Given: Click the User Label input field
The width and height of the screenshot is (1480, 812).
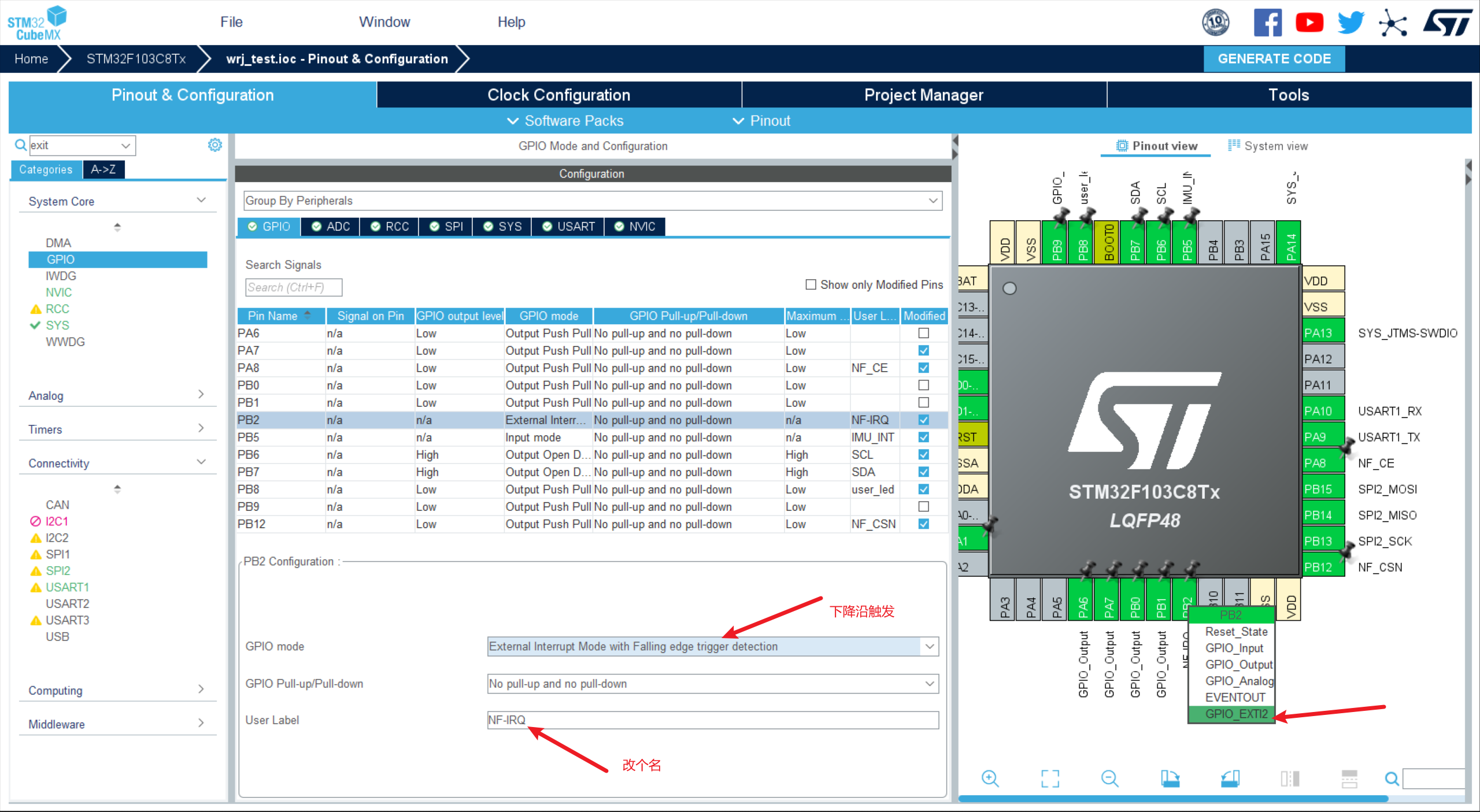Looking at the screenshot, I should tap(713, 720).
